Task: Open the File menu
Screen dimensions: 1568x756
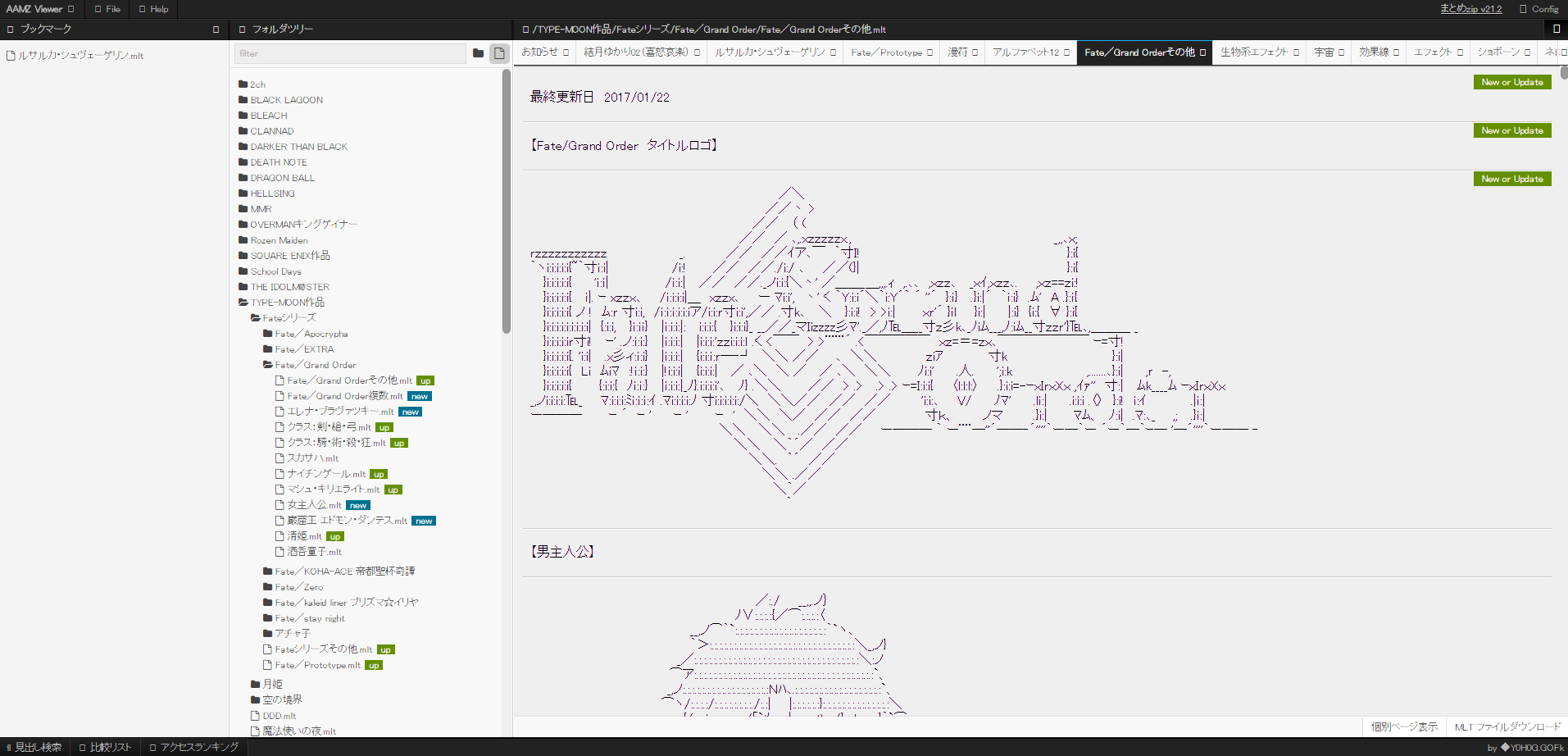Action: click(x=107, y=9)
